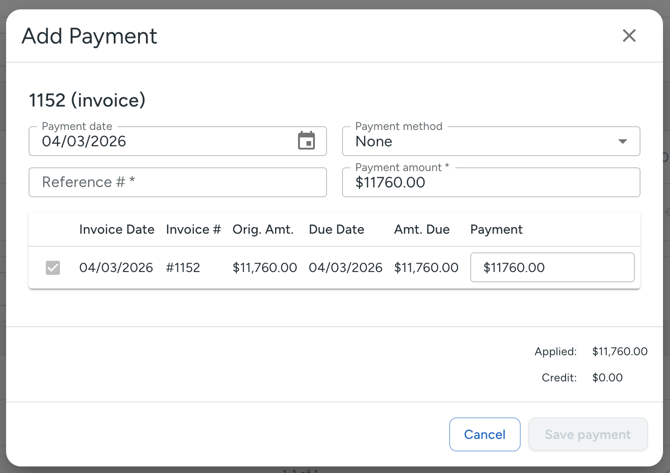670x473 pixels.
Task: Focus the Reference # input field
Action: [x=178, y=182]
